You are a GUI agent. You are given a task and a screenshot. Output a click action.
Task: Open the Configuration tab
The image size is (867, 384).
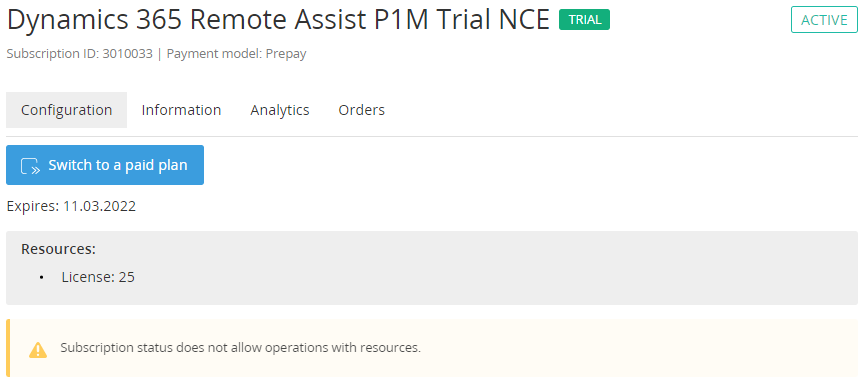coord(66,110)
